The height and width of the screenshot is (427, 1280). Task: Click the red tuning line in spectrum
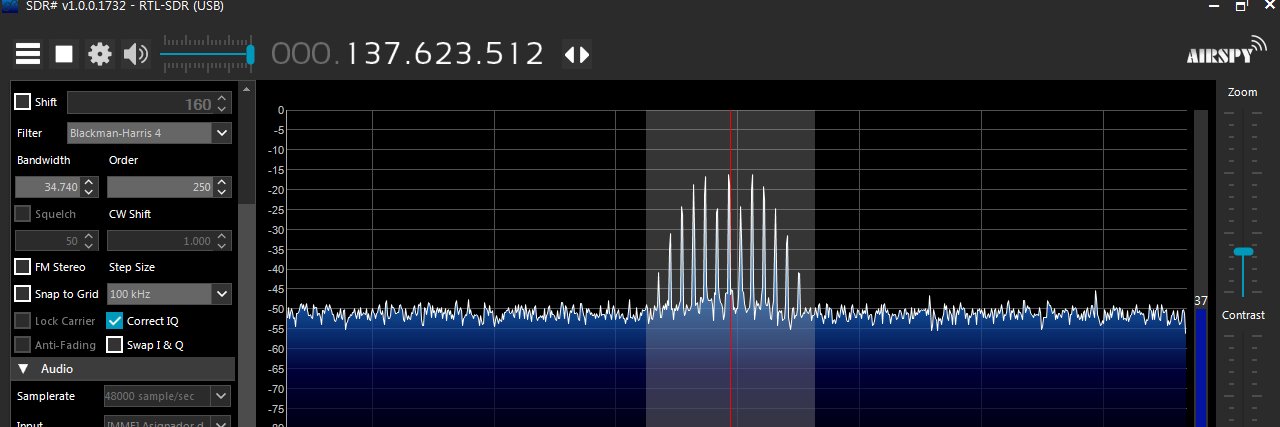[x=731, y=268]
